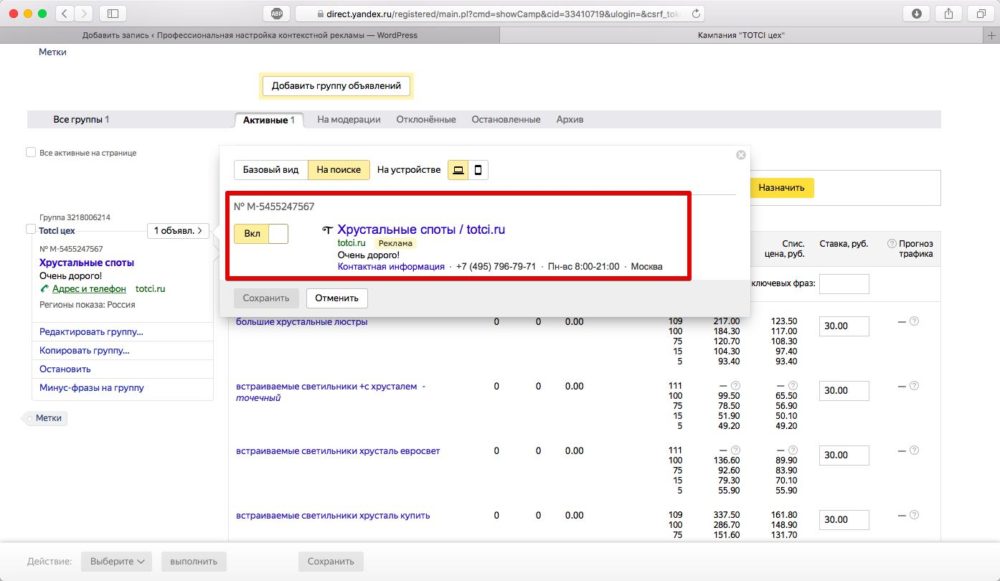Go forward with Safari's forward arrow
Viewport: 1000px width, 581px height.
(84, 13)
